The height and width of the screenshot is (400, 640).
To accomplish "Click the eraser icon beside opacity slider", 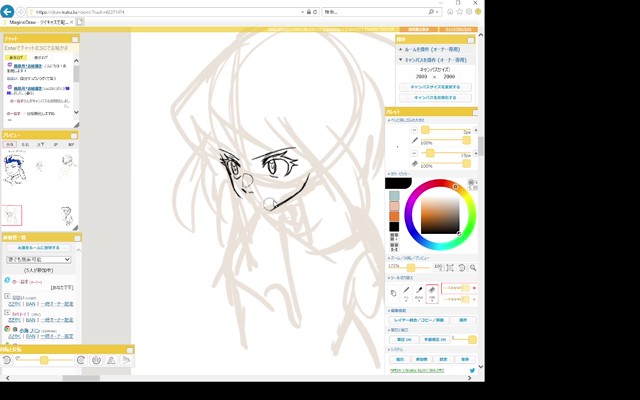I will [414, 164].
